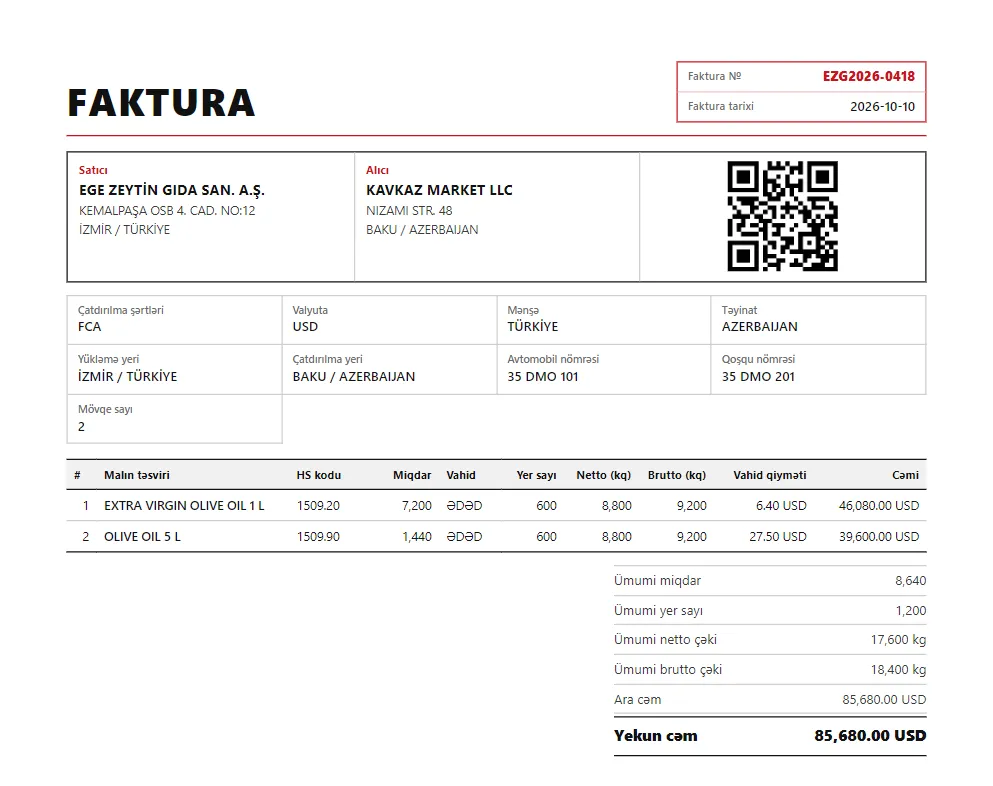
Task: Click HS code 1509.90
Action: (318, 536)
